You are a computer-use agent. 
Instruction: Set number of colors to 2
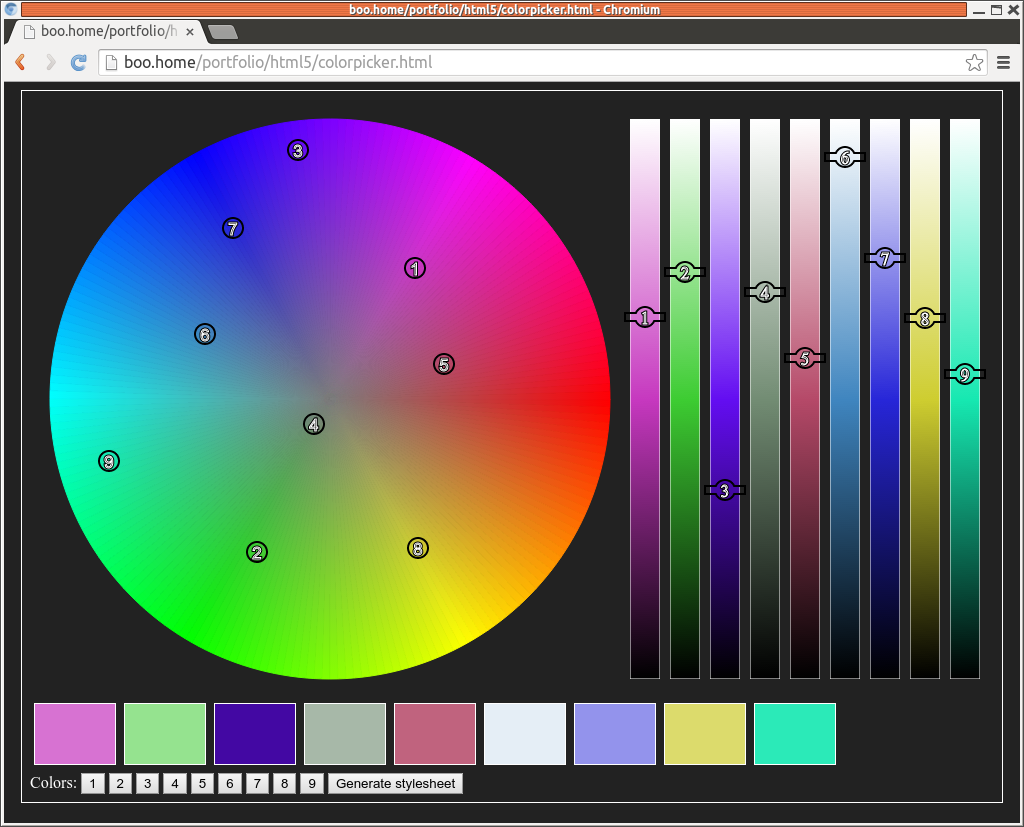tap(120, 783)
